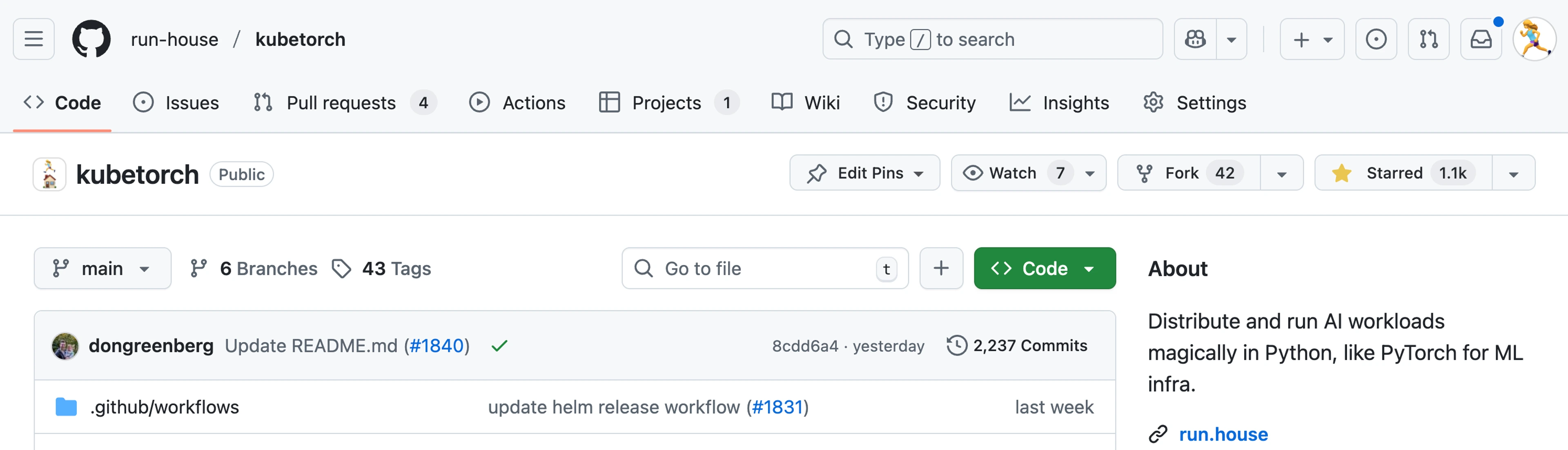
Task: Click the GitHub Octocat logo
Action: pyautogui.click(x=91, y=40)
